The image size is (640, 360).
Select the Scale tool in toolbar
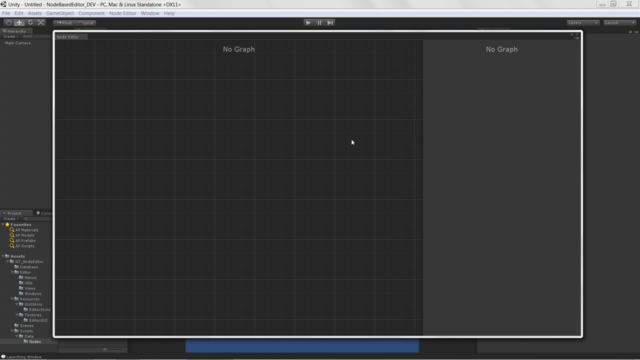41,23
